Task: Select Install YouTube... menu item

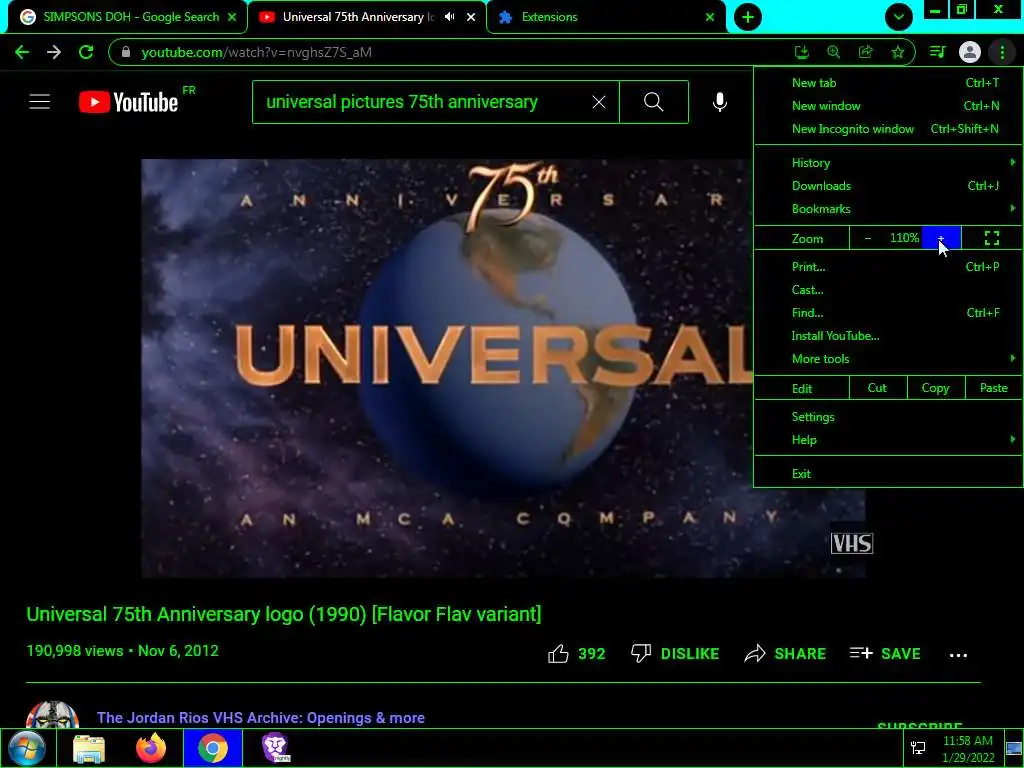Action: coord(888,336)
